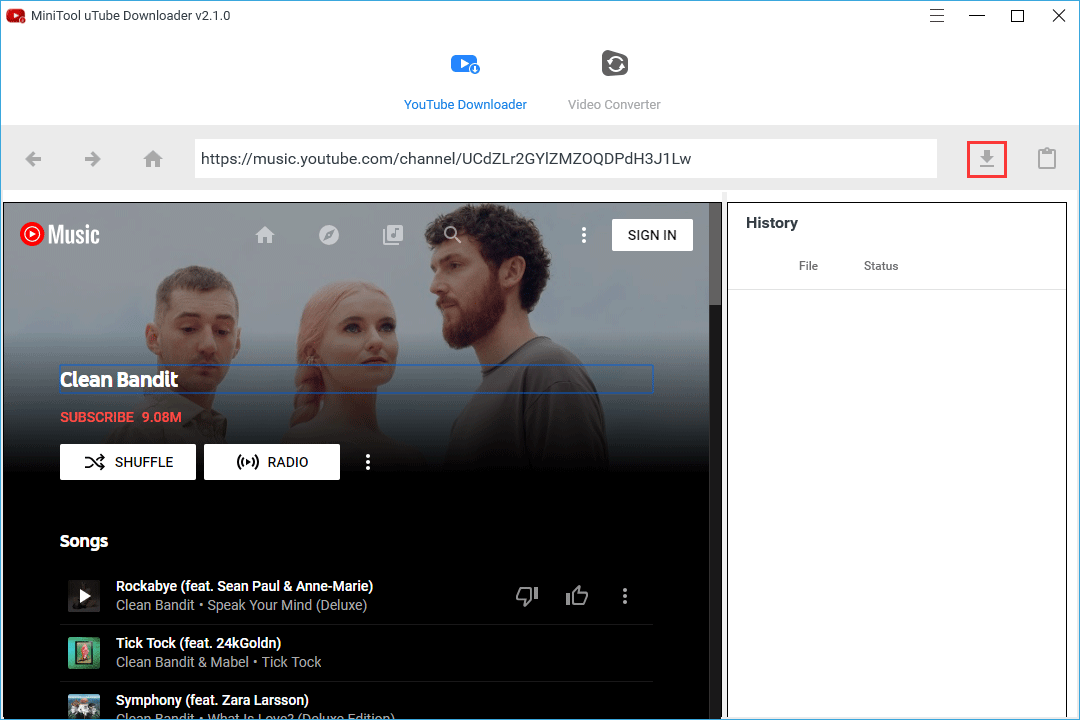Open more options next to RADIO
This screenshot has height=720, width=1080.
(x=368, y=462)
